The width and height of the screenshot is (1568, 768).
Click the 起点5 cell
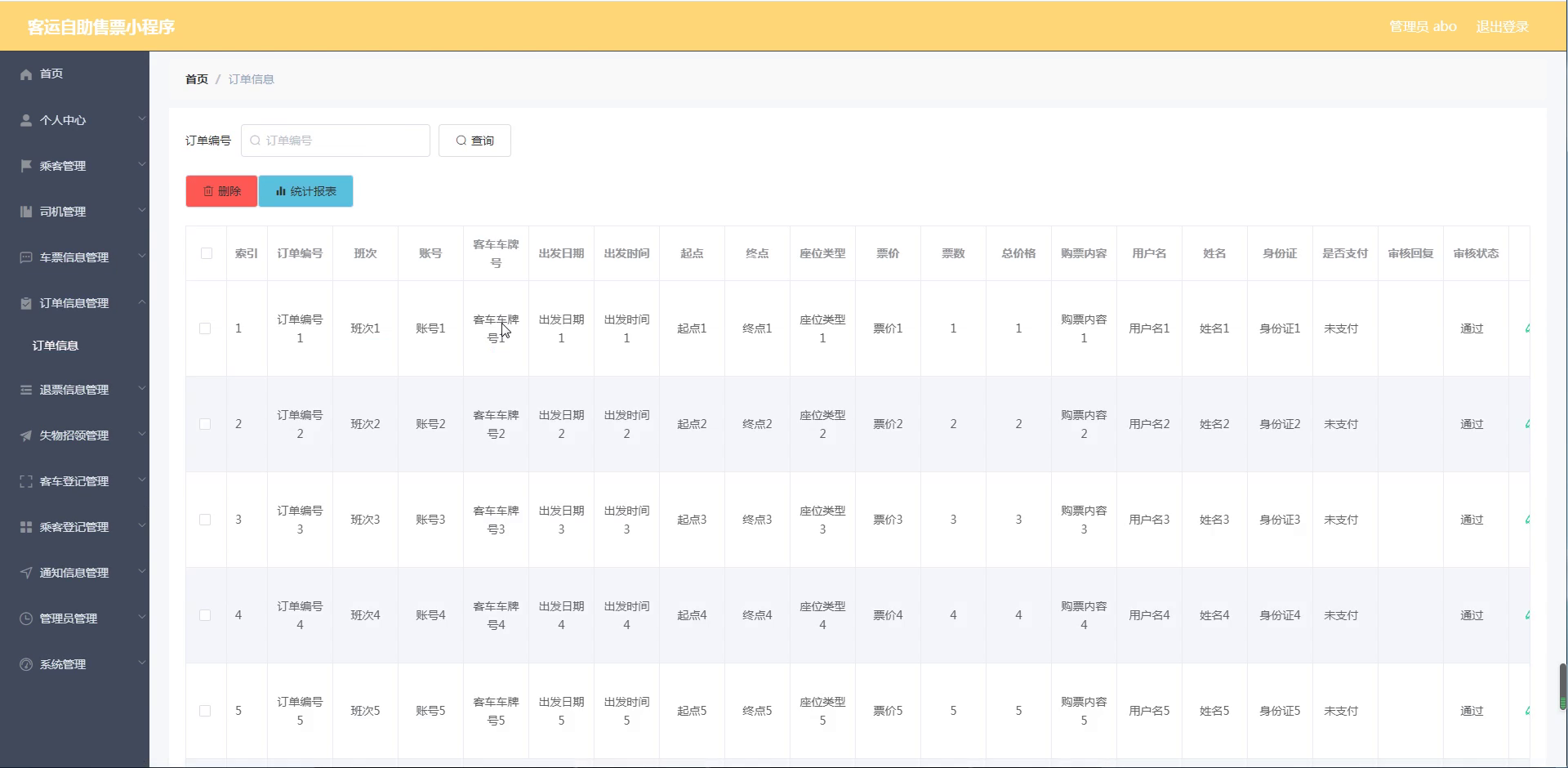click(x=692, y=711)
